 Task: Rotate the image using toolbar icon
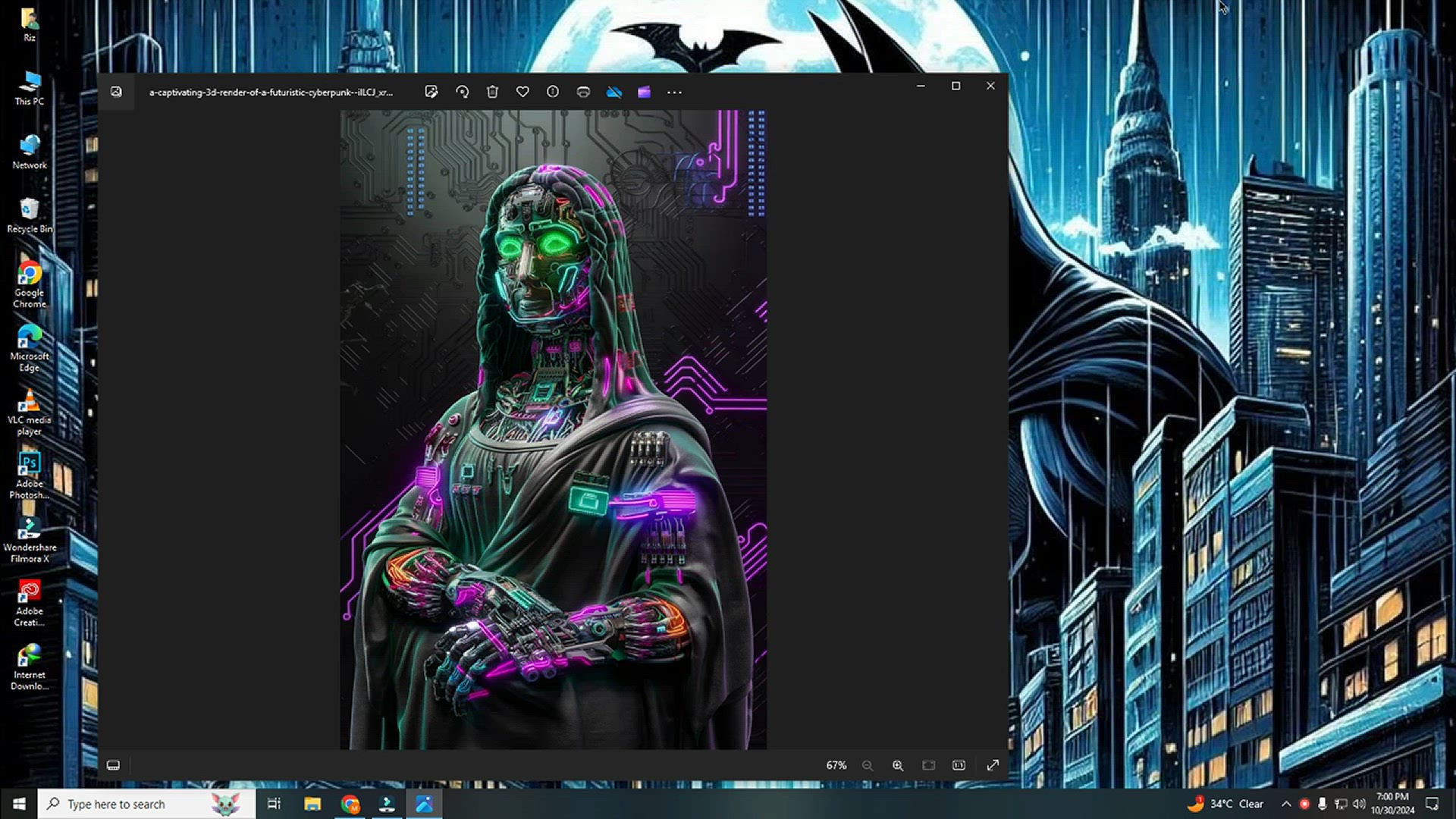tap(462, 92)
